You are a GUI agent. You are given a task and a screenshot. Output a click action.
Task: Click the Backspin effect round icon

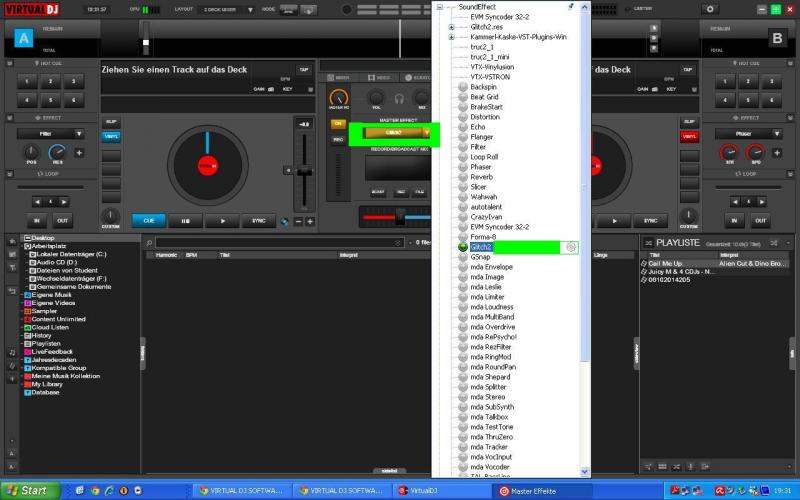click(463, 87)
